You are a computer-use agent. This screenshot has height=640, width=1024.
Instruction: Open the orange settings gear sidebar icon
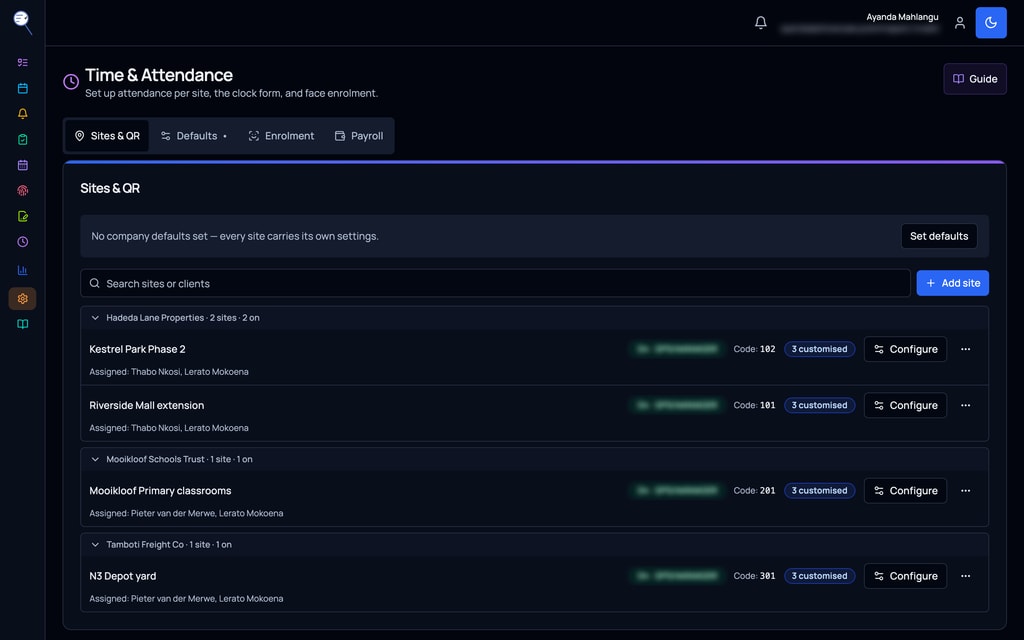pyautogui.click(x=23, y=298)
